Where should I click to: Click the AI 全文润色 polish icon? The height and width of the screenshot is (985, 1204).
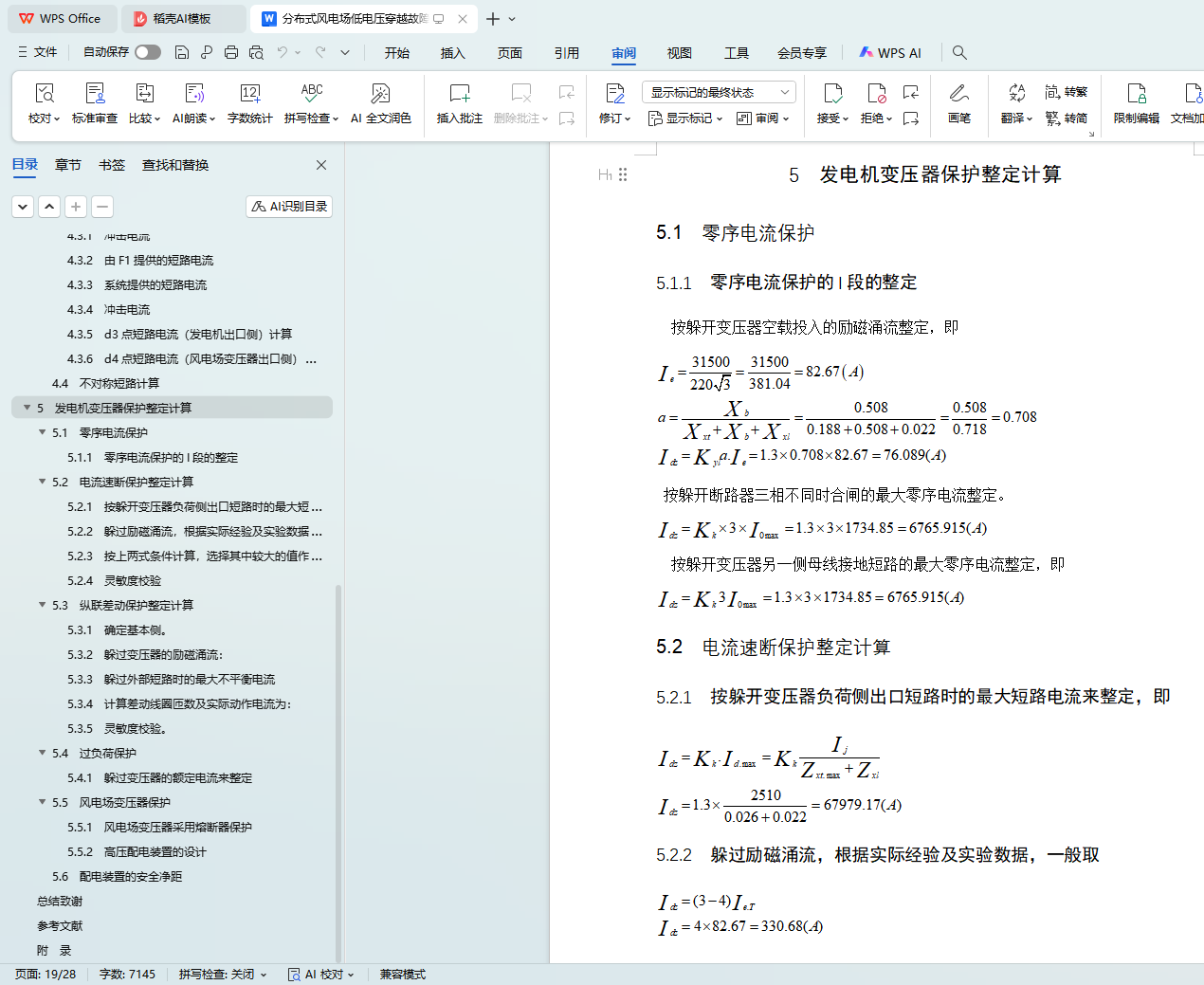tap(380, 102)
